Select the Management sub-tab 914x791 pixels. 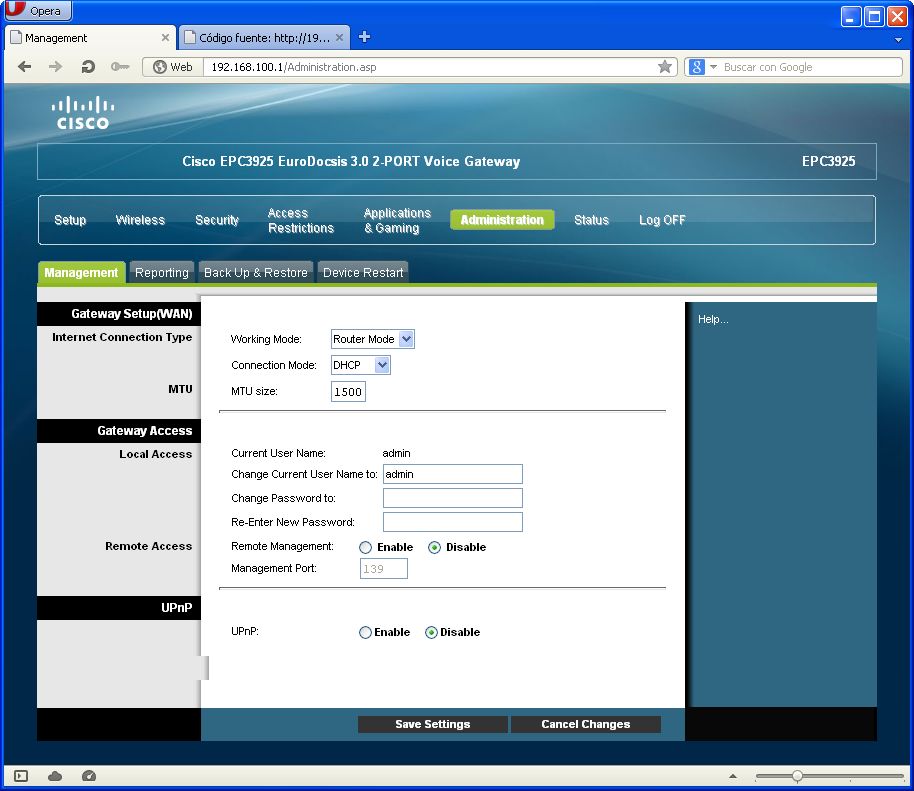point(81,272)
